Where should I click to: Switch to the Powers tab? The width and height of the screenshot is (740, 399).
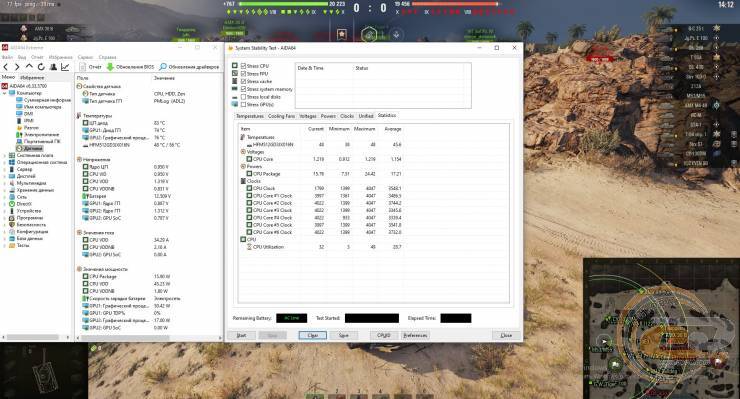(328, 116)
